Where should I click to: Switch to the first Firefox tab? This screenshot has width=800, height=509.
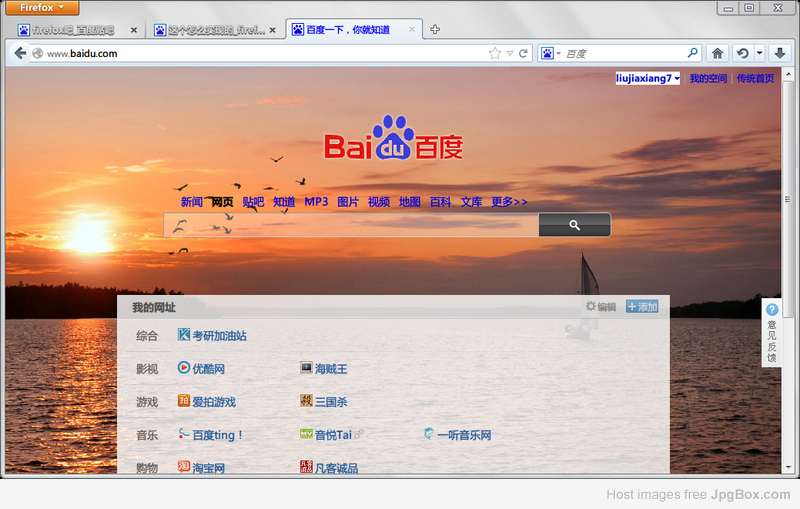[75, 30]
